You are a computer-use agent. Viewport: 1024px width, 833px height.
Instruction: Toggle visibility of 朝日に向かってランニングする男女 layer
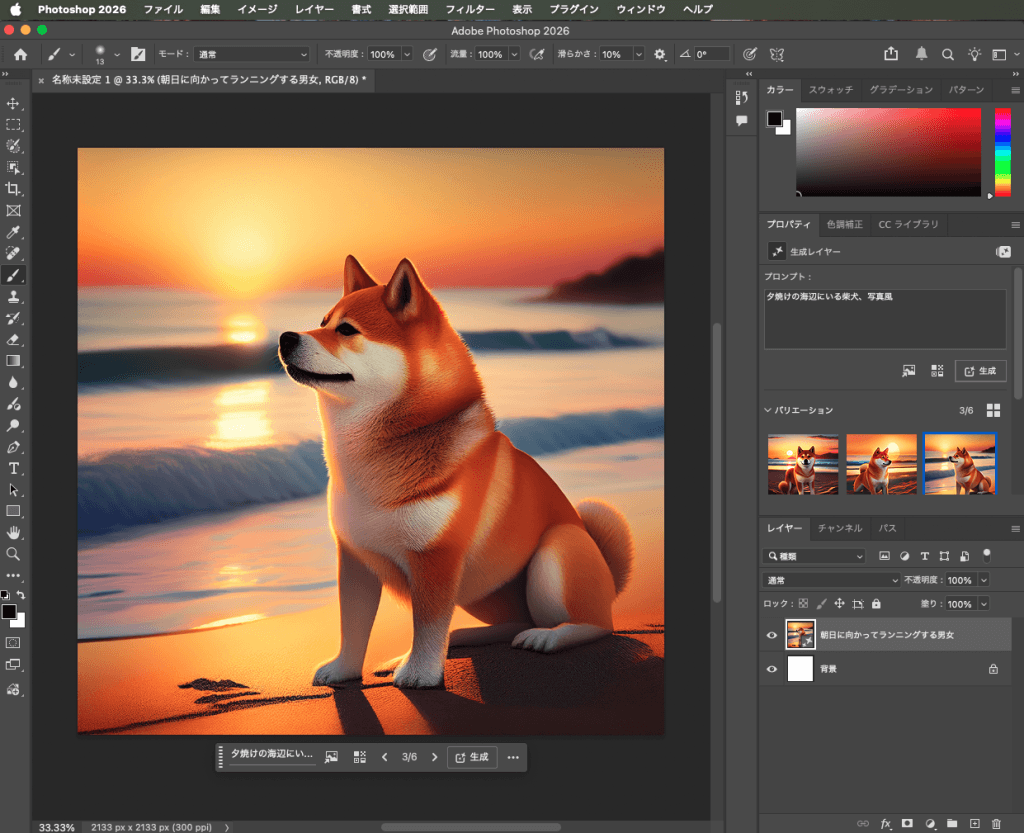[x=771, y=635]
